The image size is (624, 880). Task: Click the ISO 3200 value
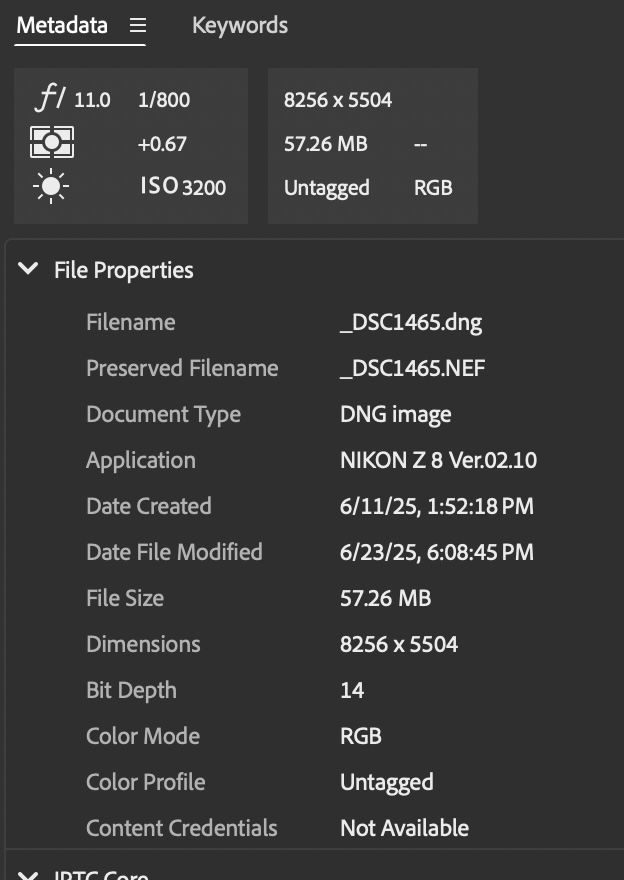pos(182,187)
